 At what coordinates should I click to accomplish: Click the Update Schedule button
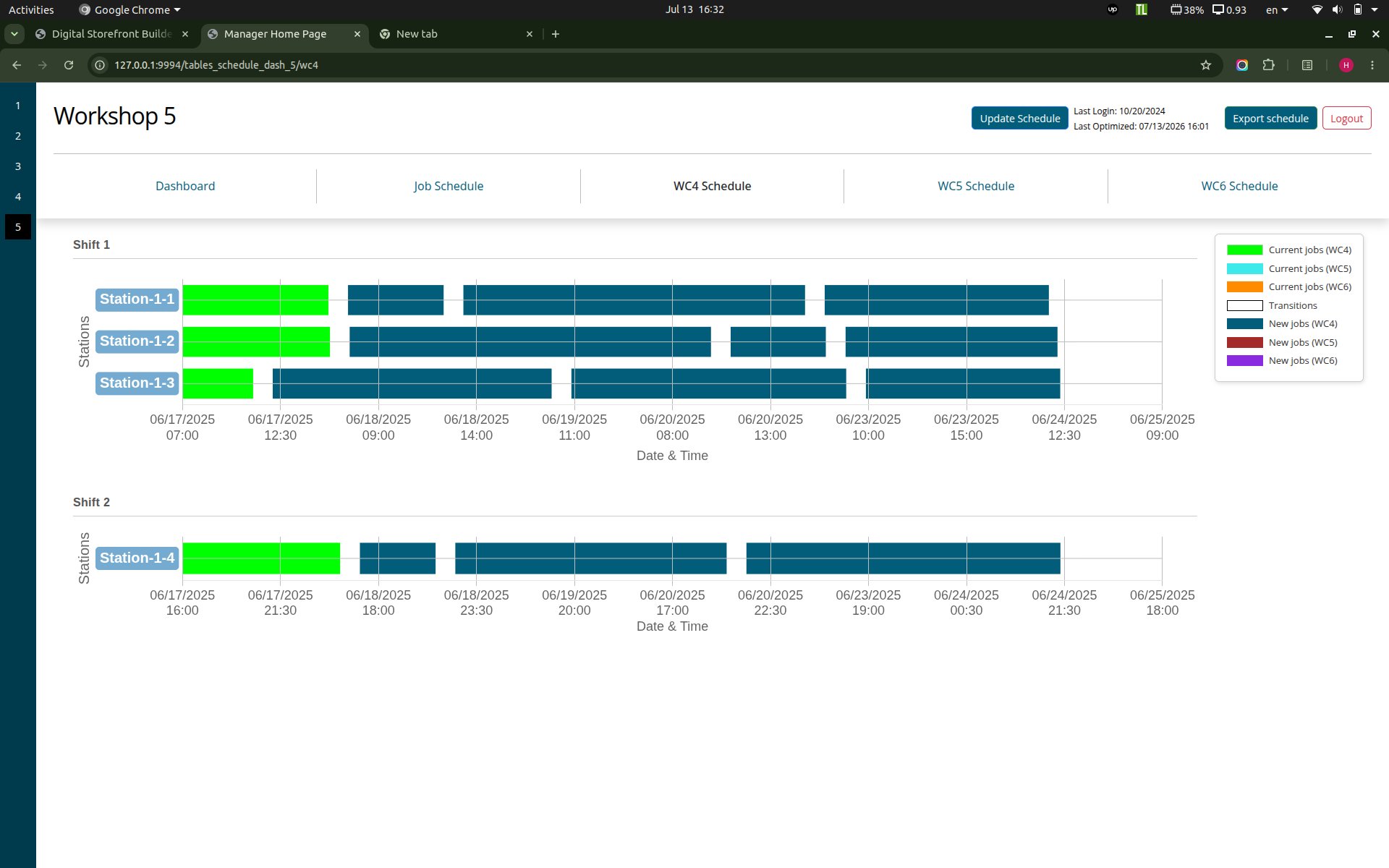coord(1019,119)
